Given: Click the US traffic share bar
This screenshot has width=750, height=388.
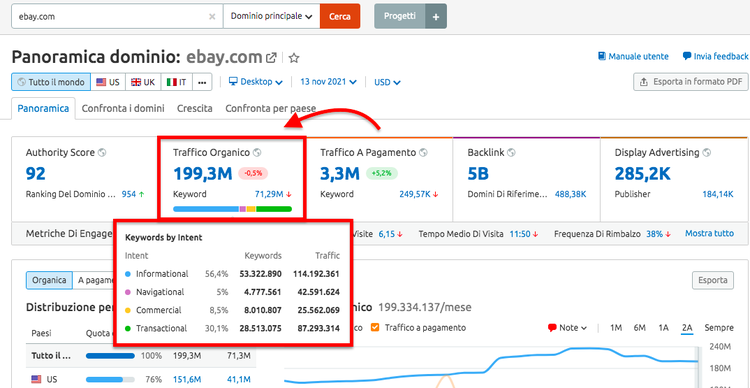Looking at the screenshot, I should [x=110, y=379].
